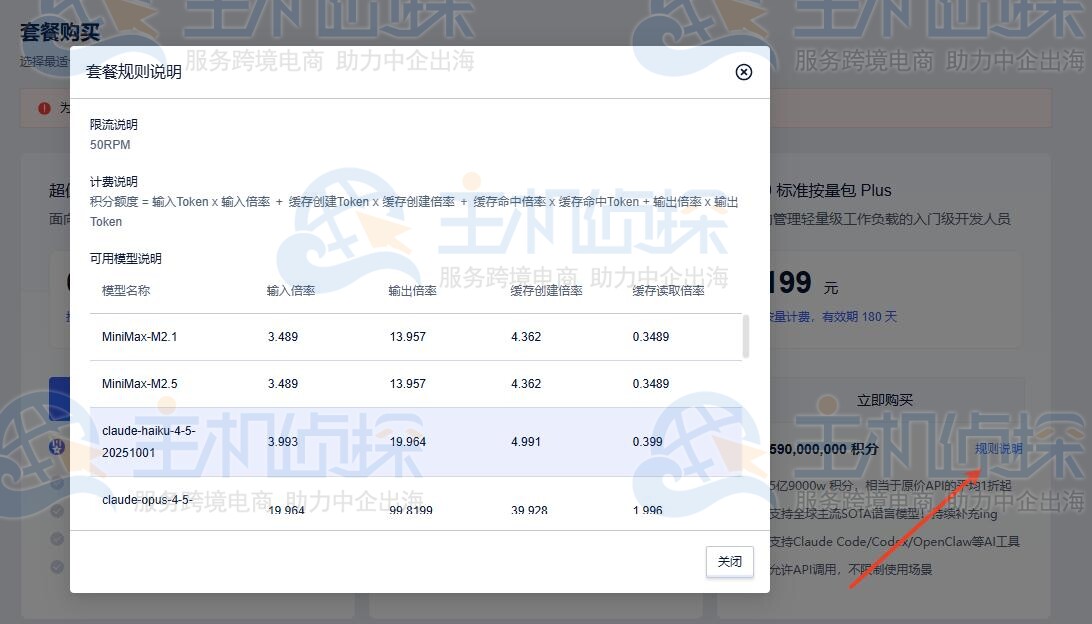Open the 规则说明 link
The width and height of the screenshot is (1092, 624).
click(999, 448)
